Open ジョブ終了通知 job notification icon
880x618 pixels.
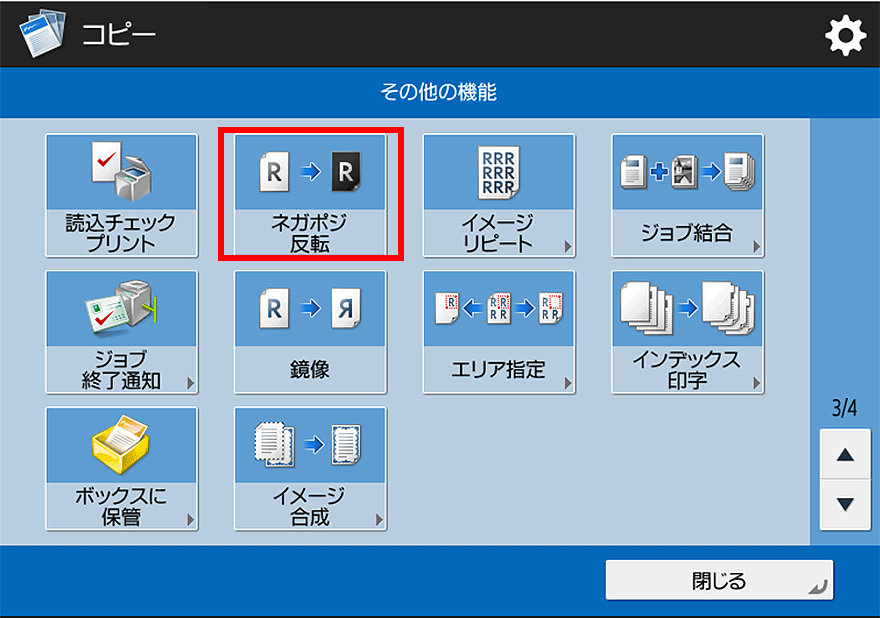pyautogui.click(x=121, y=308)
